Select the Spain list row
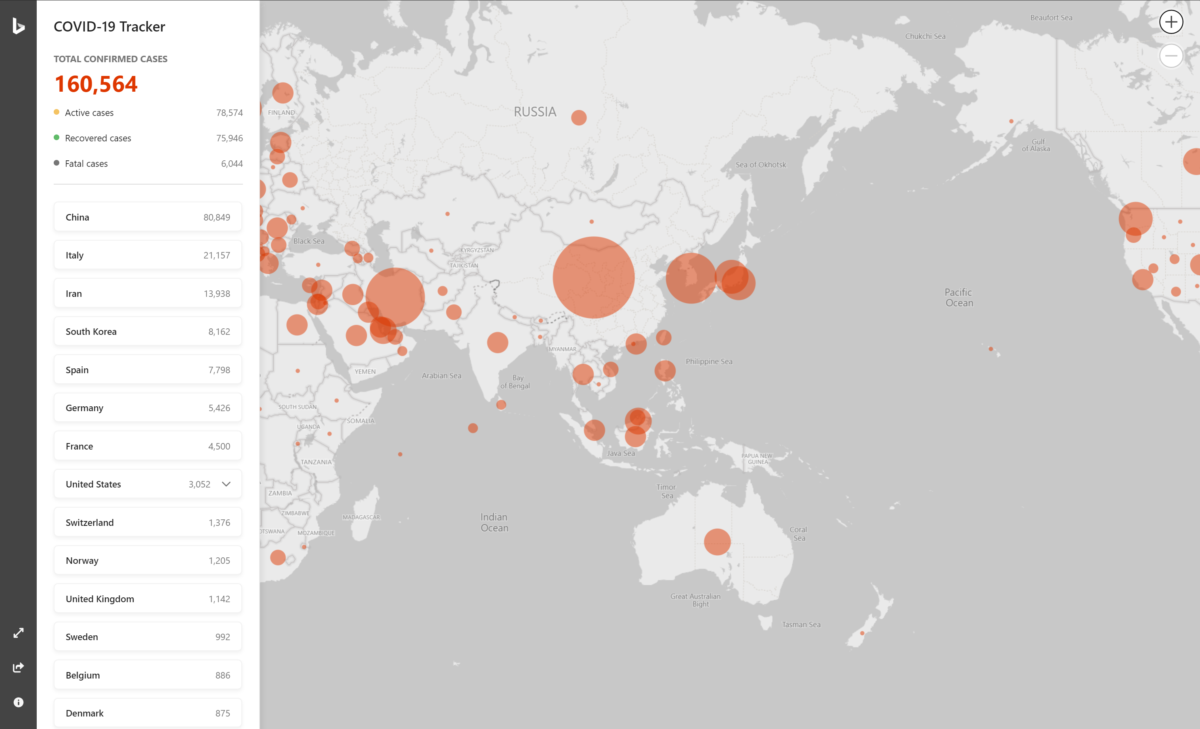 pyautogui.click(x=148, y=370)
